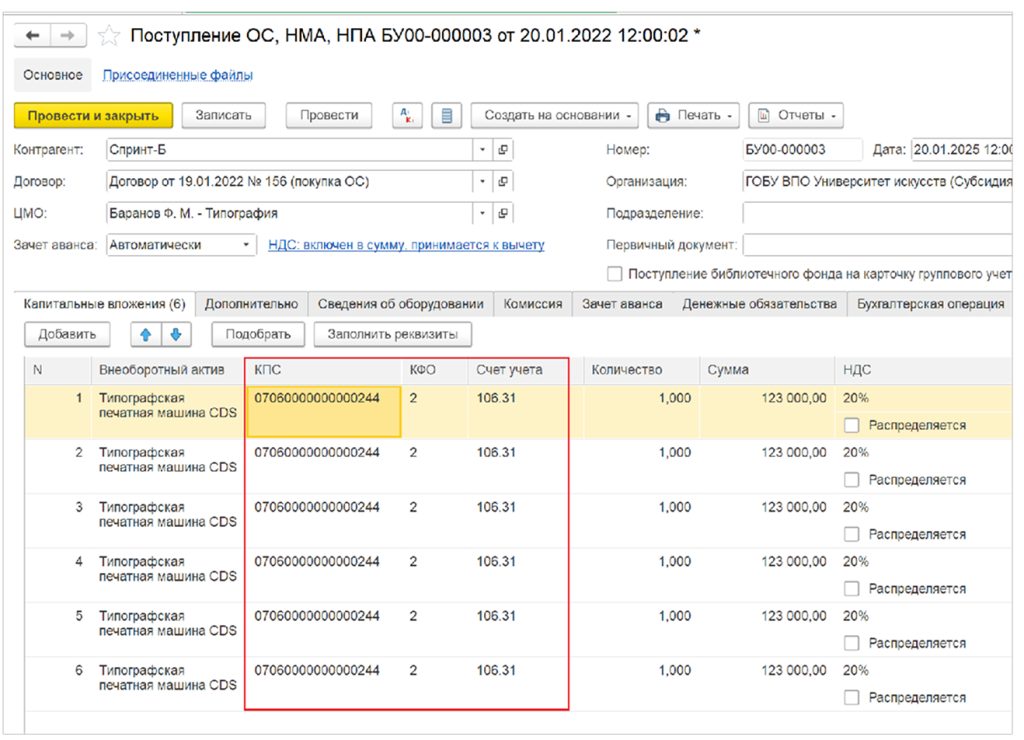Screen dimensions: 1024x740
Task: Expand the ЦМО dropdown arrow
Action: pos(483,213)
